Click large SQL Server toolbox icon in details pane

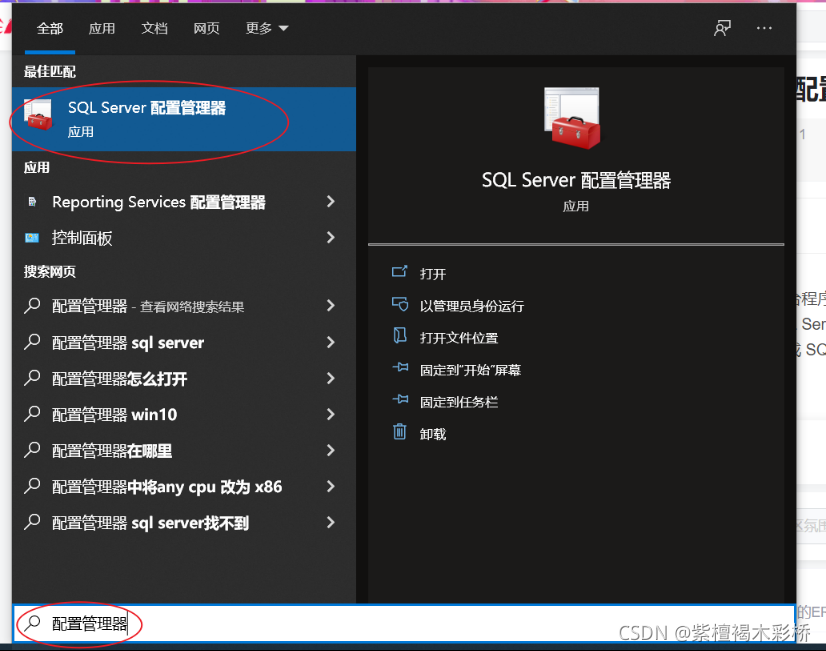pos(572,118)
